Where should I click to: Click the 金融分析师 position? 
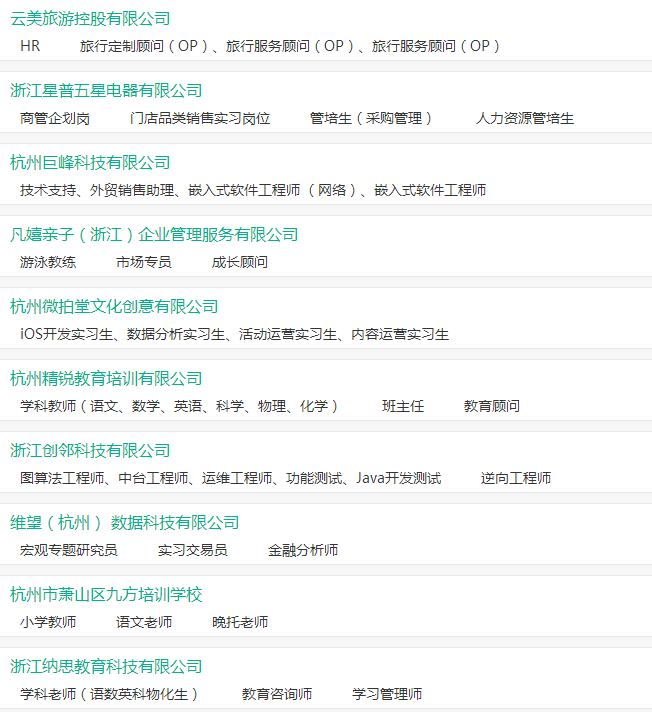pos(303,550)
